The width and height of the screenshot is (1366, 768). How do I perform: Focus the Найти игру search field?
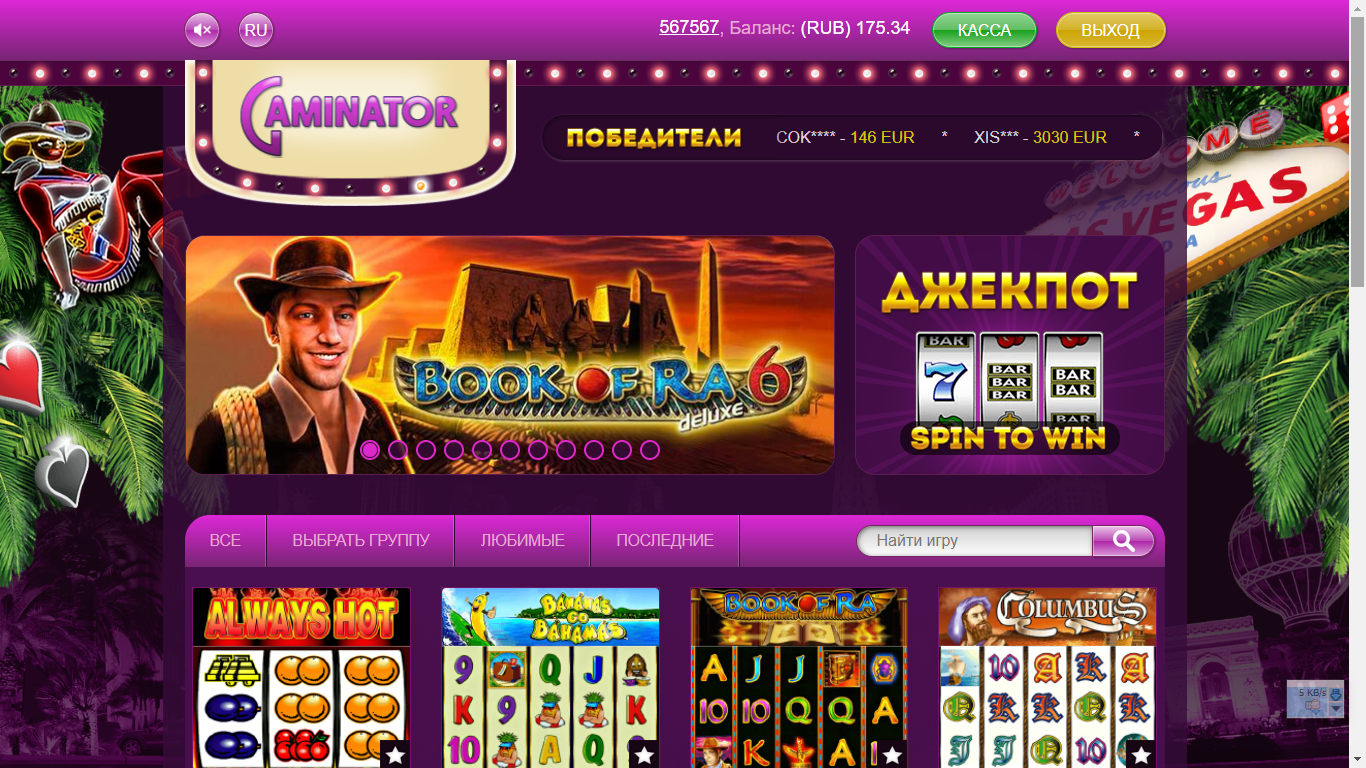pos(975,541)
